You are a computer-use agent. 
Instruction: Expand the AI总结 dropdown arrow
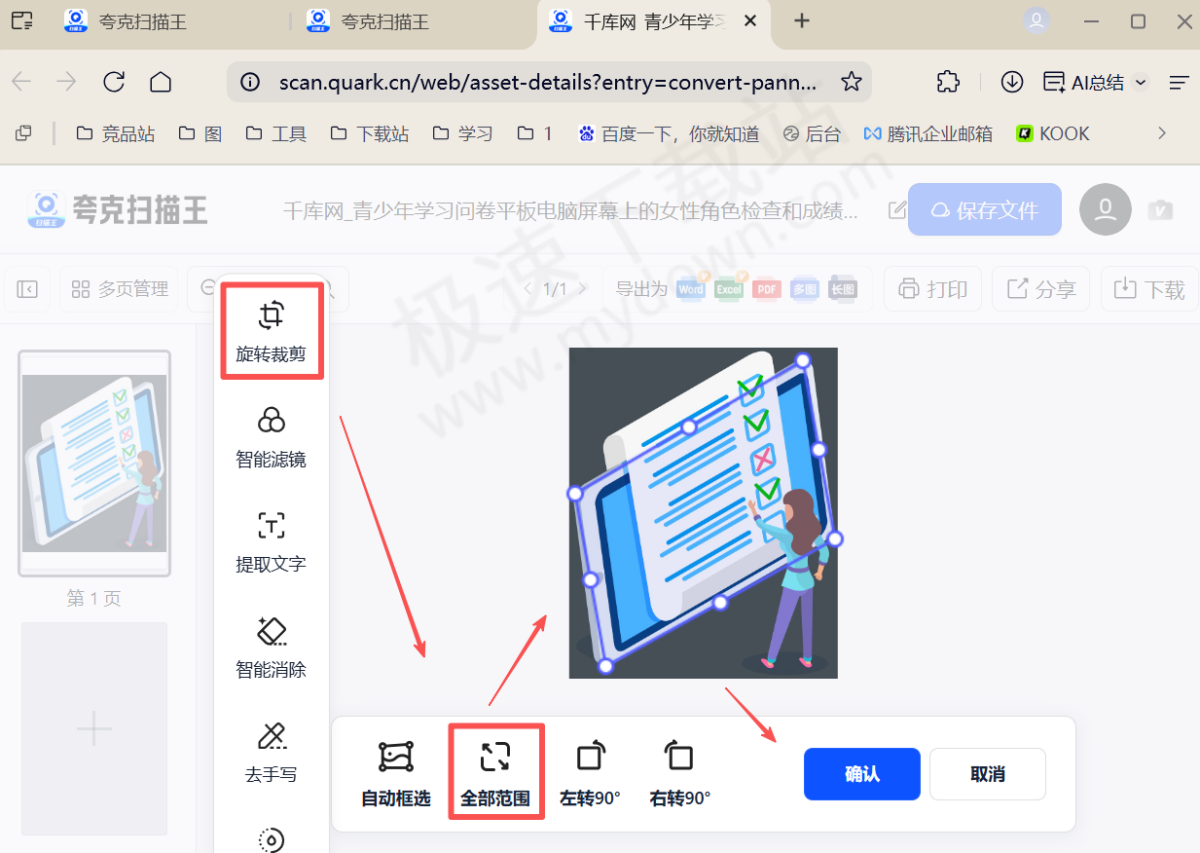(x=1141, y=83)
